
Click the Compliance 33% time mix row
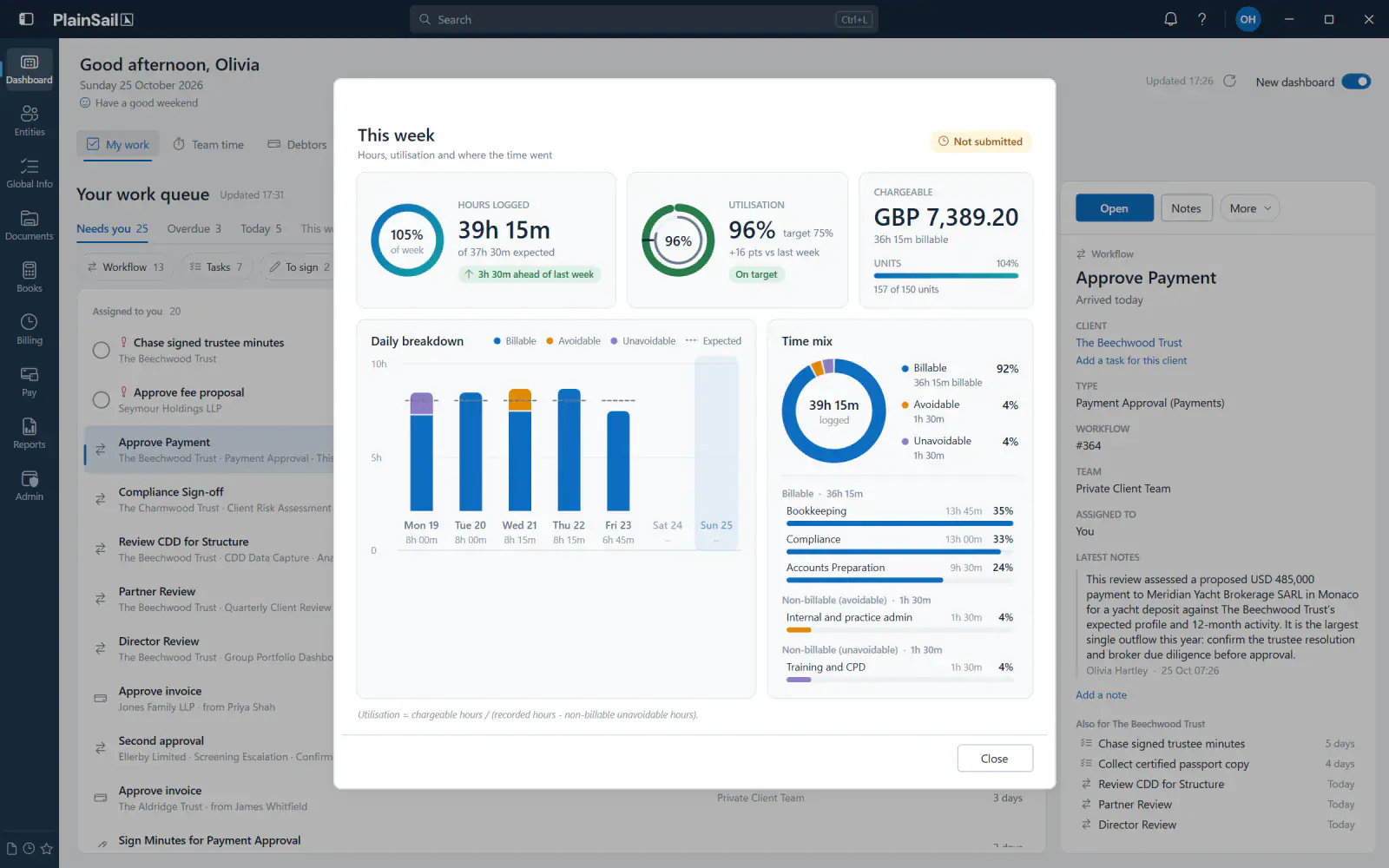tap(899, 544)
